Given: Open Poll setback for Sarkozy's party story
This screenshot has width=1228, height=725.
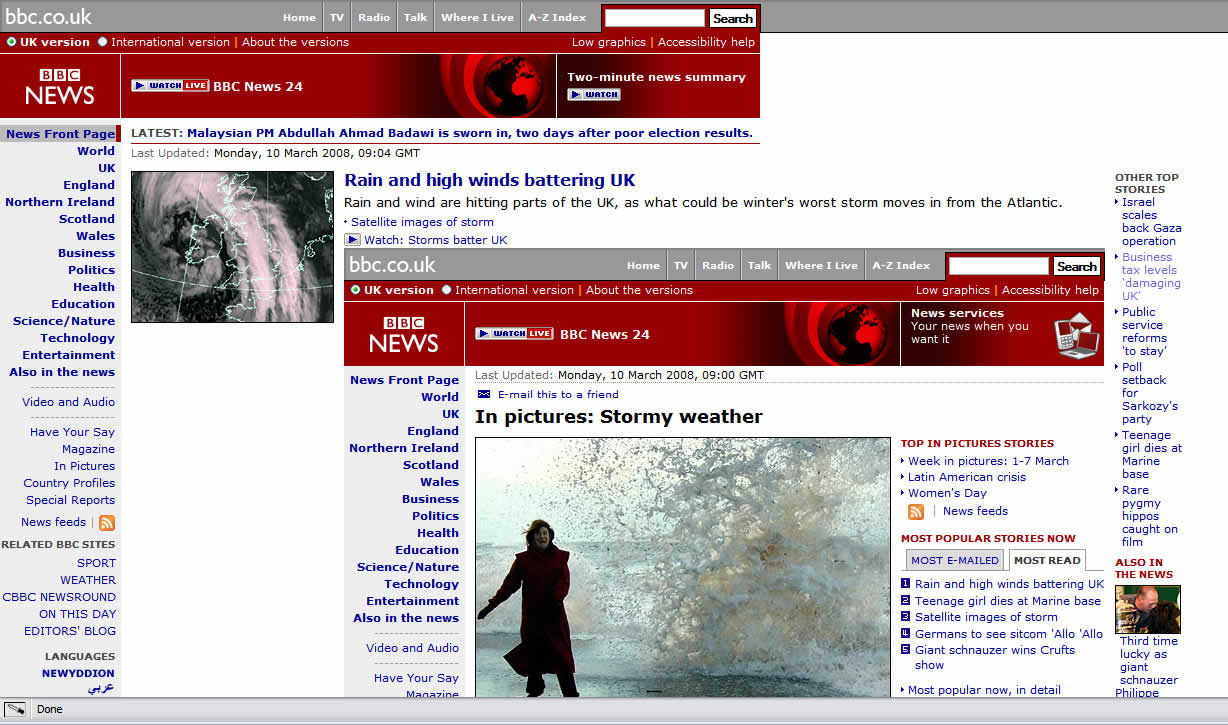Looking at the screenshot, I should pos(1150,393).
